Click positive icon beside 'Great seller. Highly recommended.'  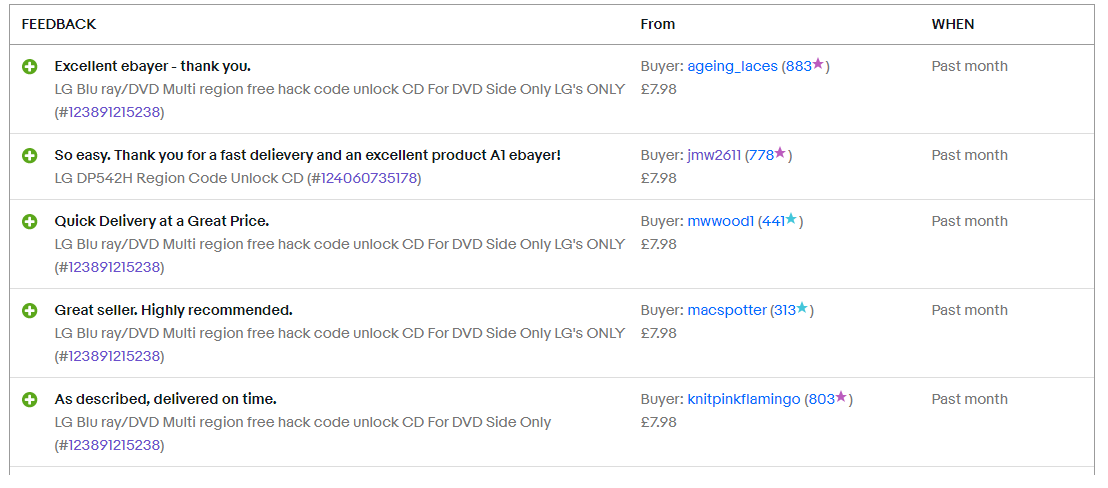pyautogui.click(x=30, y=311)
